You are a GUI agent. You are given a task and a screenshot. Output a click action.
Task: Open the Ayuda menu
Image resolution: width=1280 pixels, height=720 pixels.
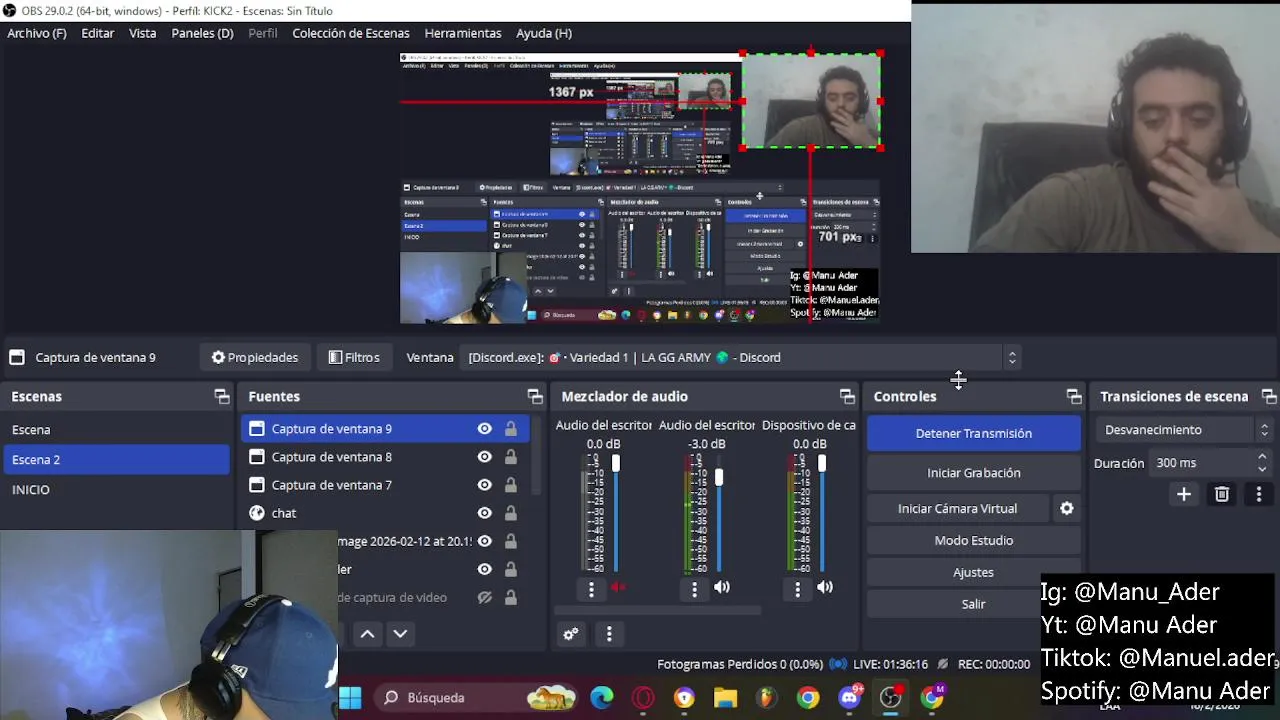(x=544, y=33)
